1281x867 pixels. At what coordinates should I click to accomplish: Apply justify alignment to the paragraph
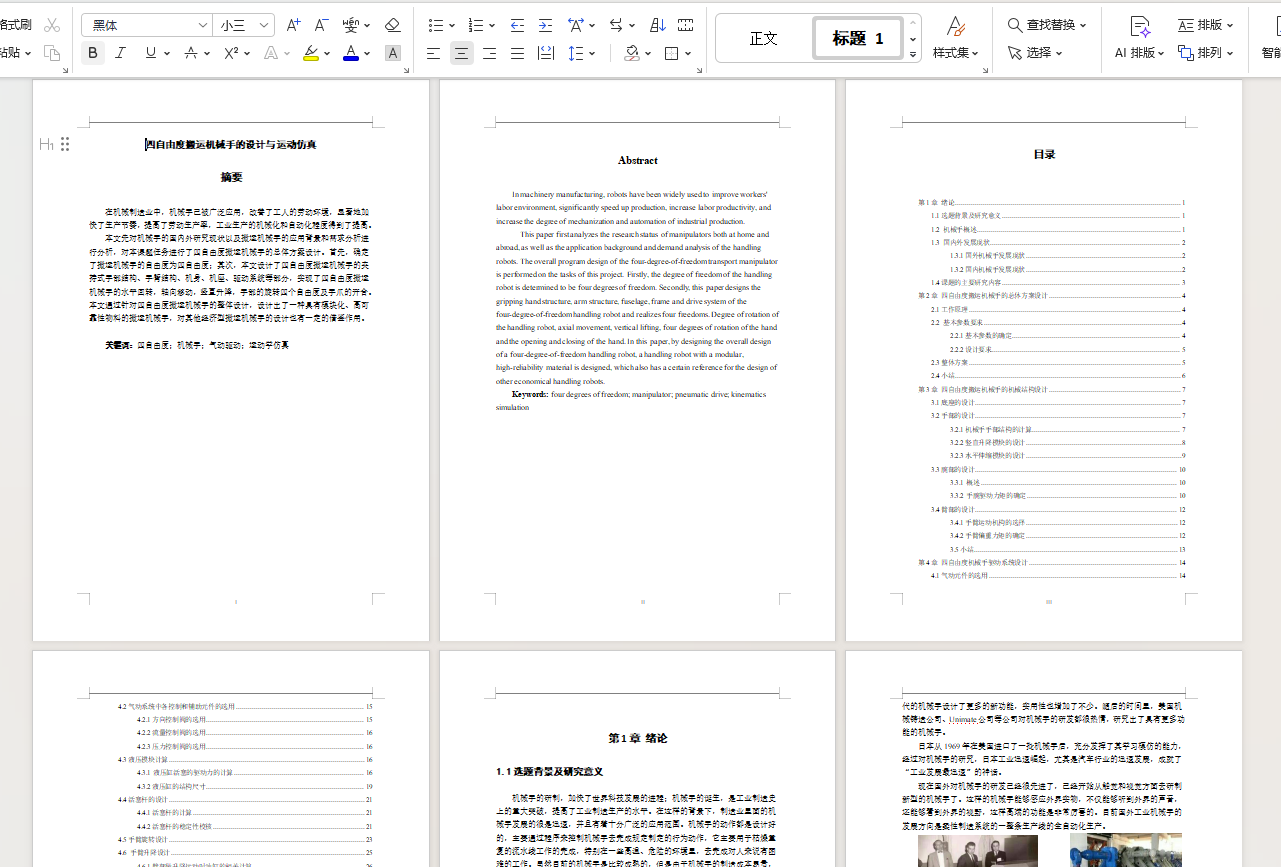point(517,53)
